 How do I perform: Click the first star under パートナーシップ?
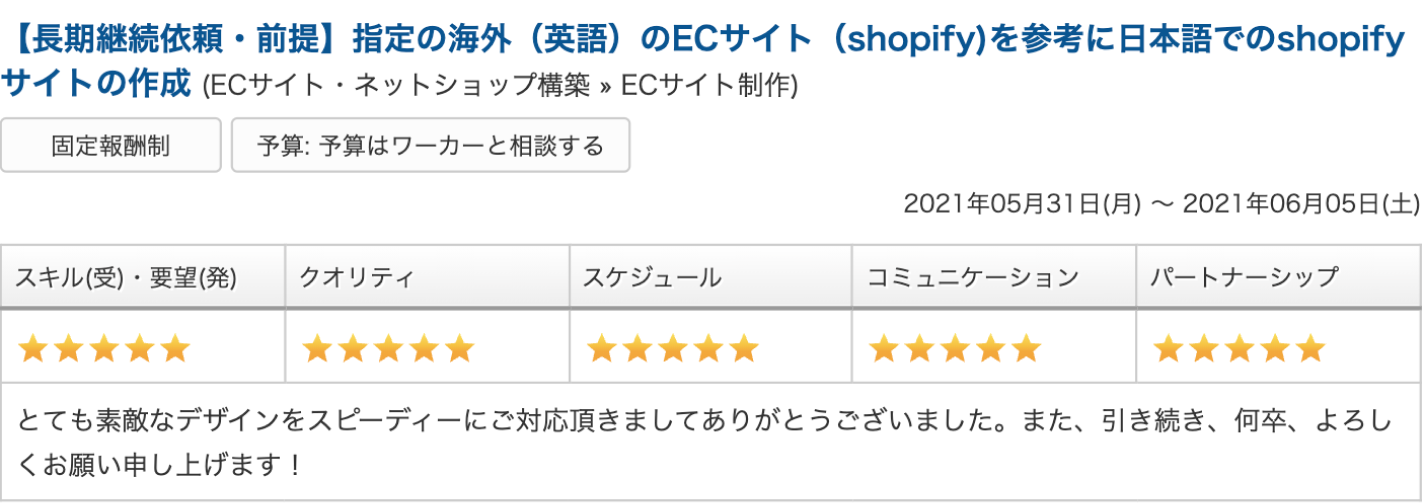[1169, 349]
